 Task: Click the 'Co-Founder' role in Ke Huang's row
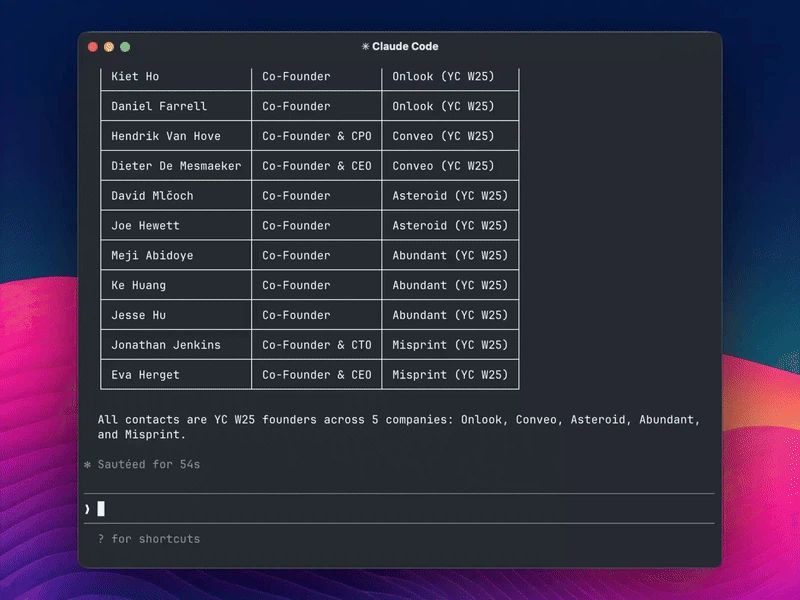click(x=296, y=285)
